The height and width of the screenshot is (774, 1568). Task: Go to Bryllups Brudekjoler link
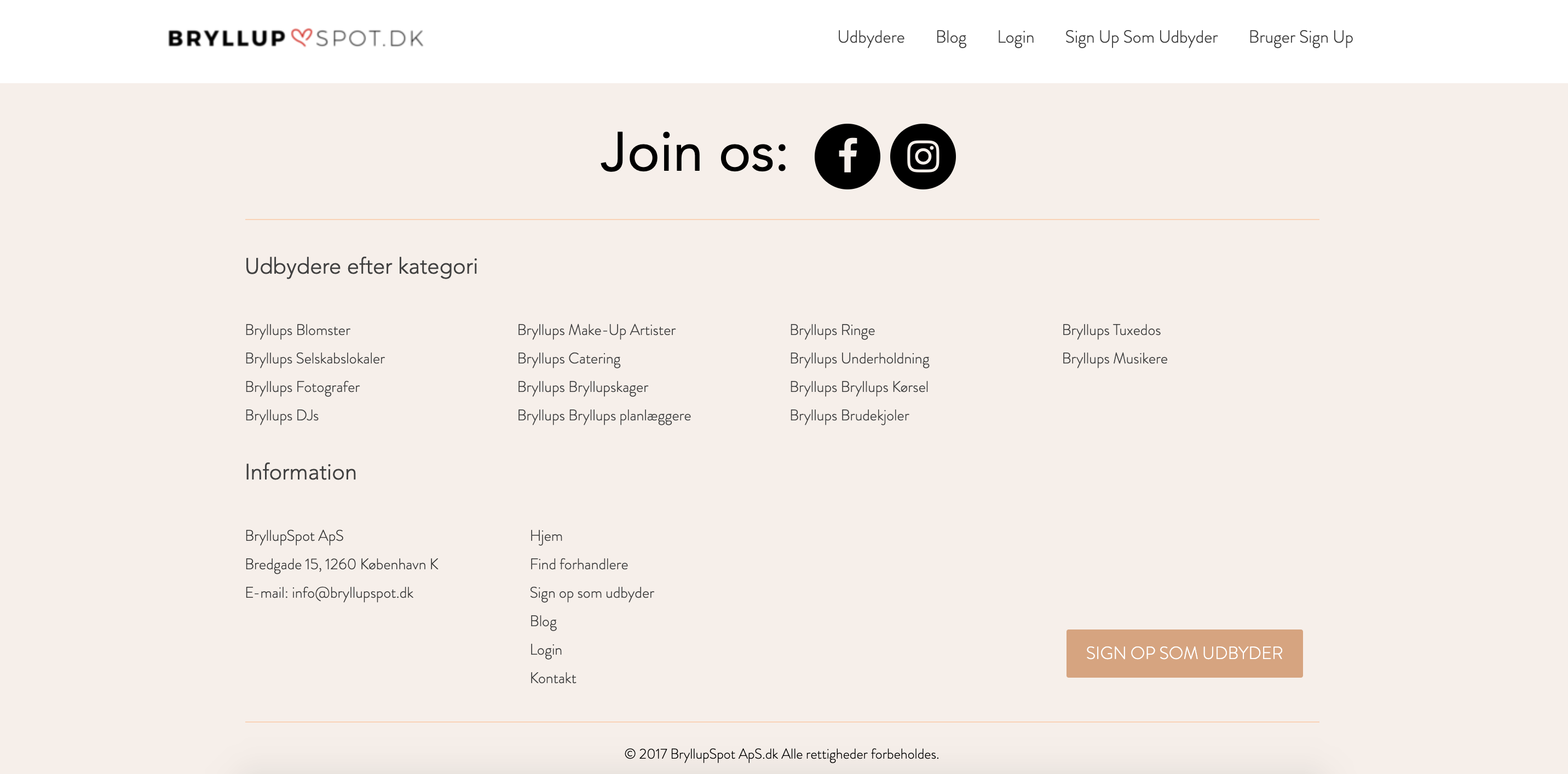coord(849,415)
